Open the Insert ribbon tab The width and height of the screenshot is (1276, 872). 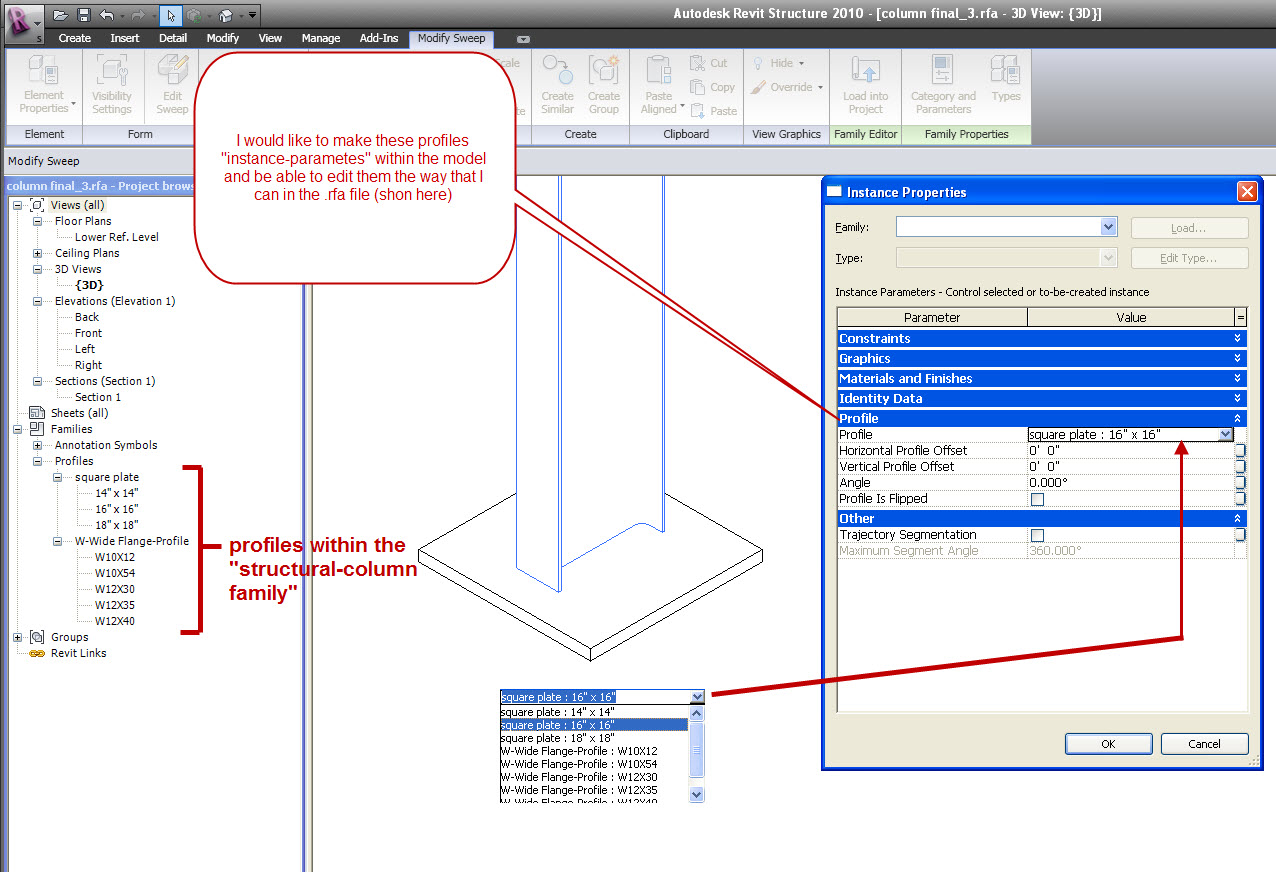[x=125, y=38]
